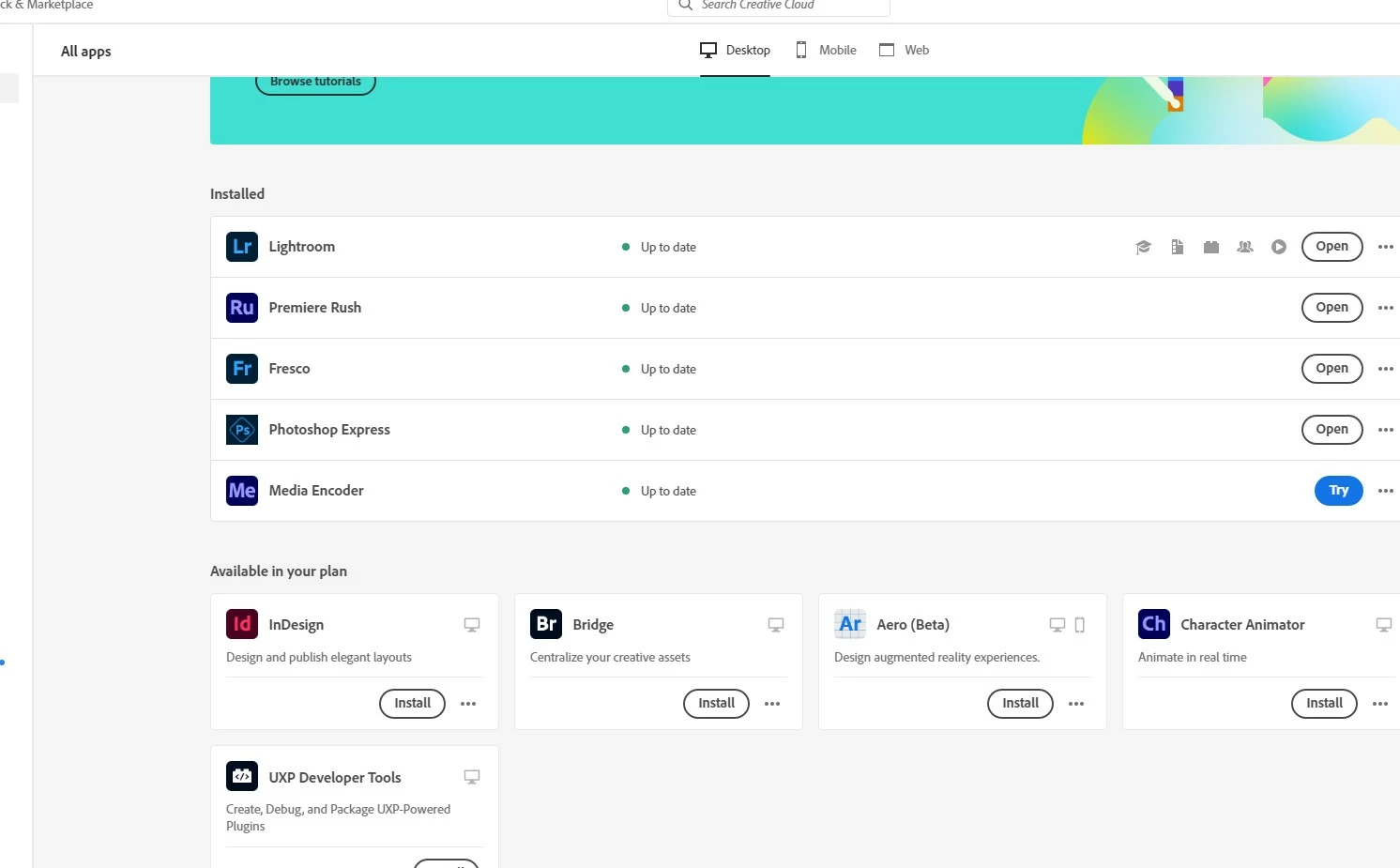Click 'Centralize your creative assets' description
Screen dimensions: 1400x868
(610, 658)
